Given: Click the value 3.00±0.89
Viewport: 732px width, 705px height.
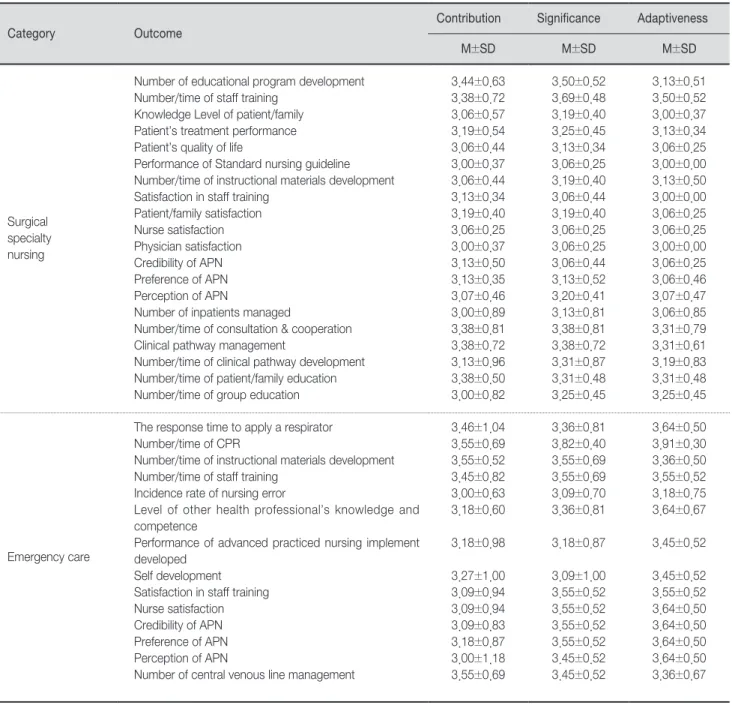Looking at the screenshot, I should (x=478, y=312).
